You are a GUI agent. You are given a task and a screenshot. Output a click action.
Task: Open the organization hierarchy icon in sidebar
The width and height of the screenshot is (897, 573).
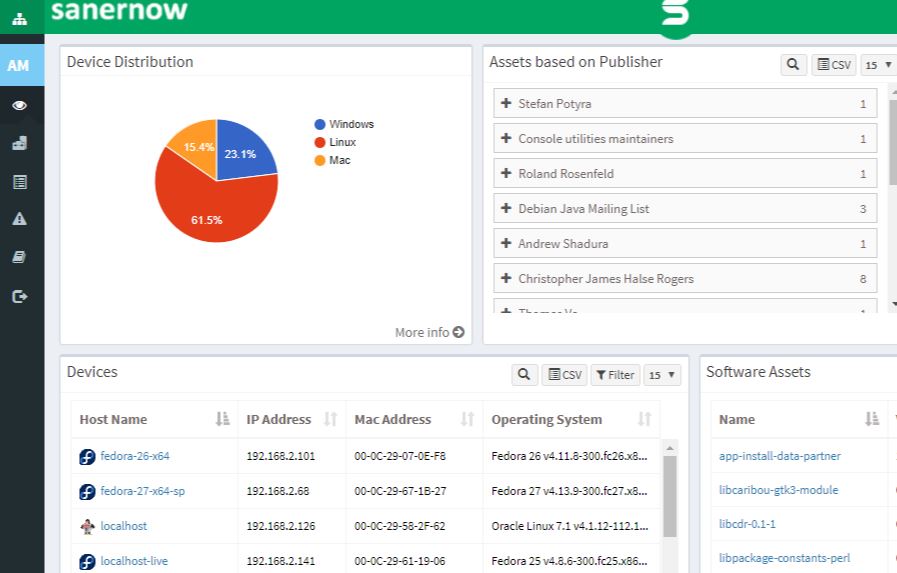19,19
